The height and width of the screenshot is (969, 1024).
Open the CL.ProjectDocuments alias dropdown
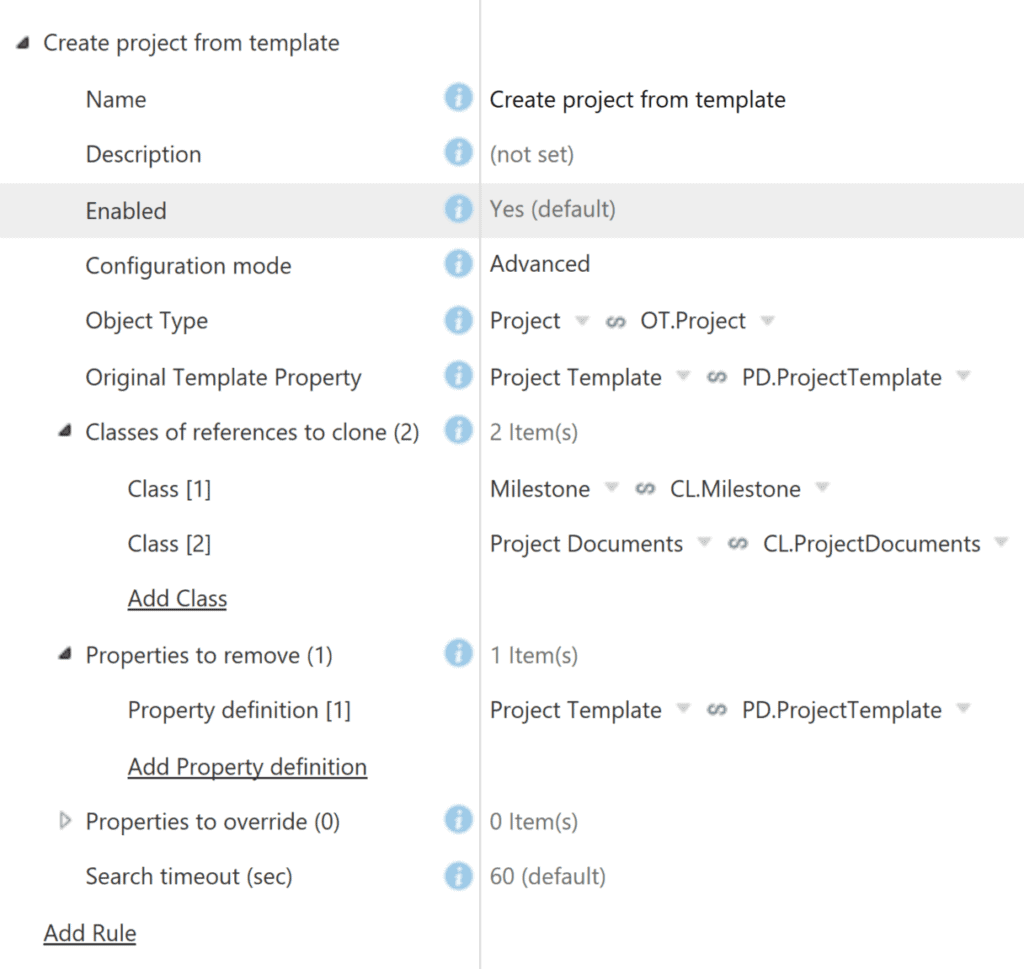(x=1001, y=542)
